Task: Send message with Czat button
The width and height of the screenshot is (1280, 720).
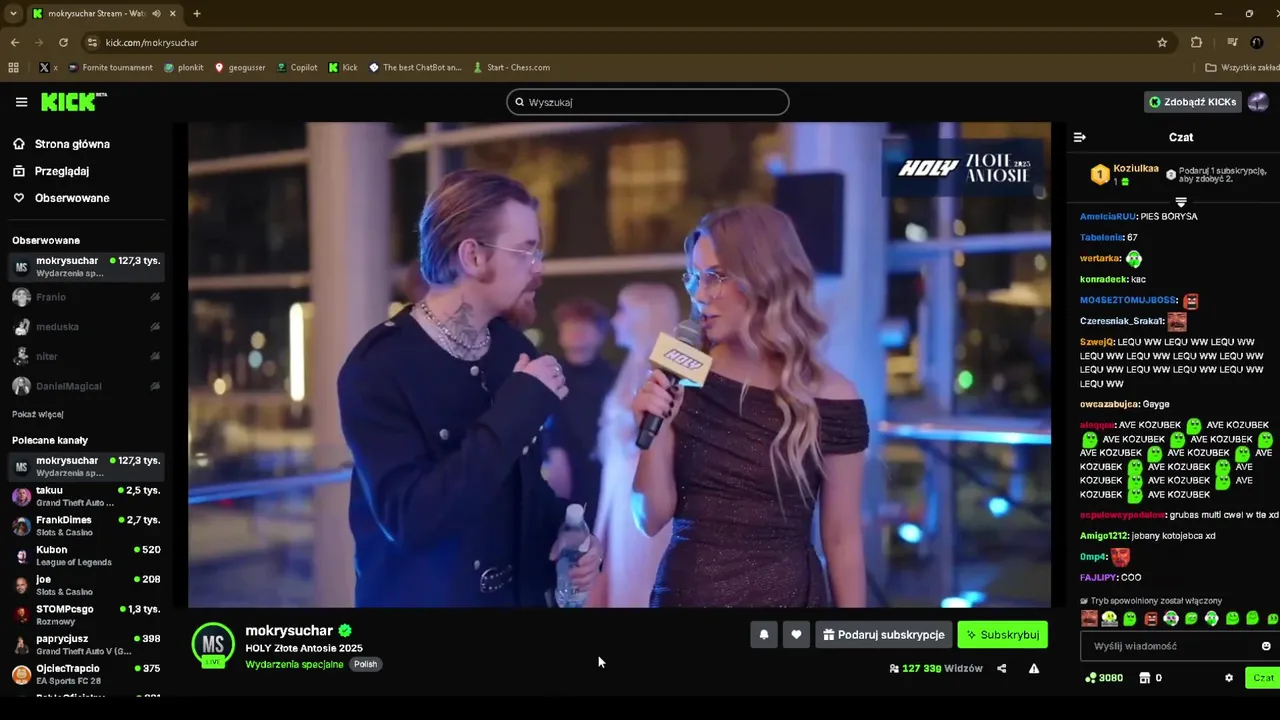Action: coord(1263,678)
